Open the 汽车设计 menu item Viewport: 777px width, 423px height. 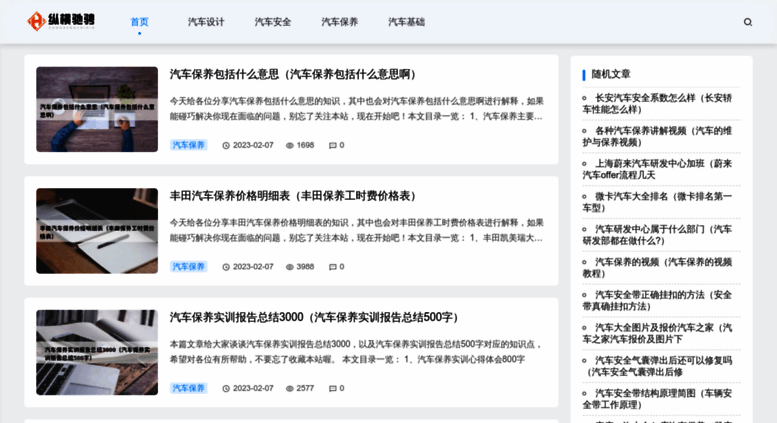(x=206, y=22)
